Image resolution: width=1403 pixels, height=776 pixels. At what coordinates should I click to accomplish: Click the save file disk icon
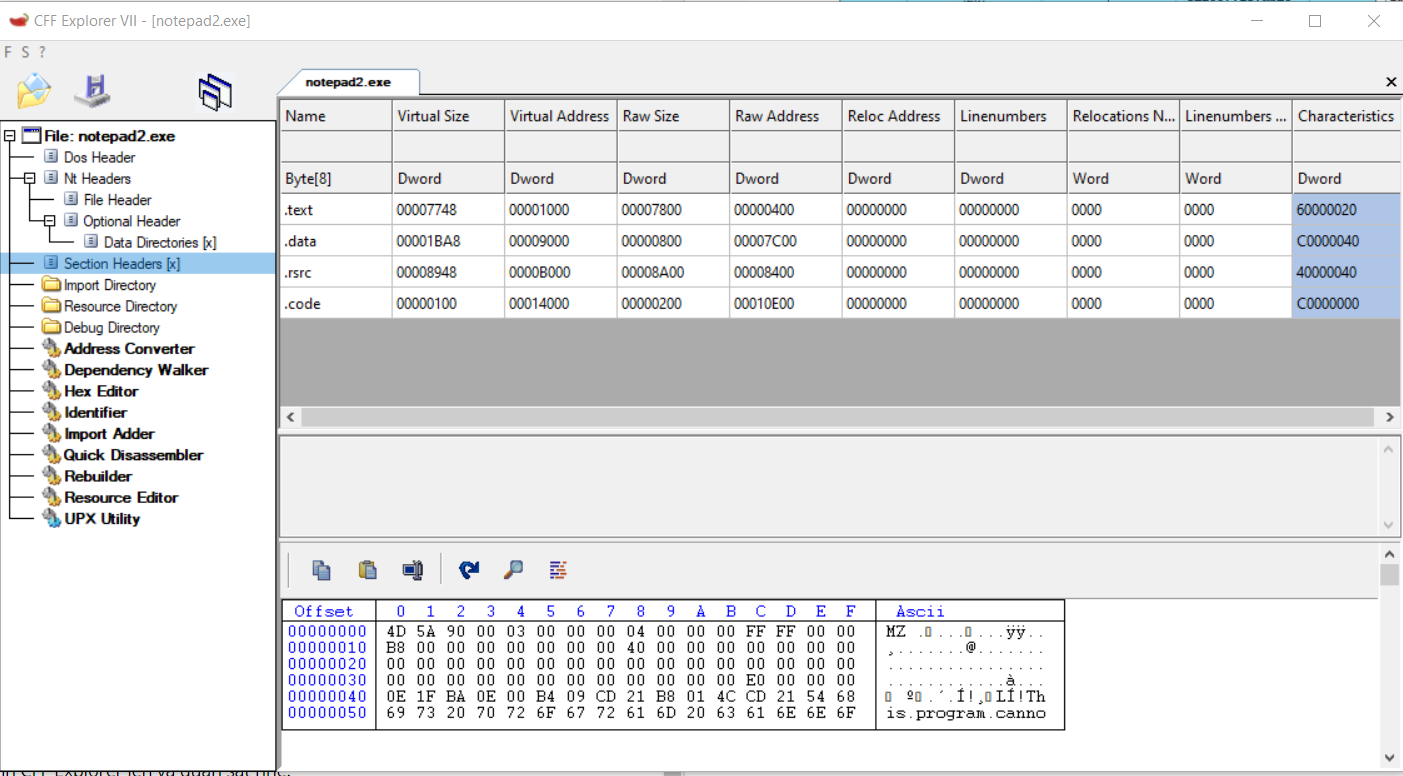tap(93, 91)
